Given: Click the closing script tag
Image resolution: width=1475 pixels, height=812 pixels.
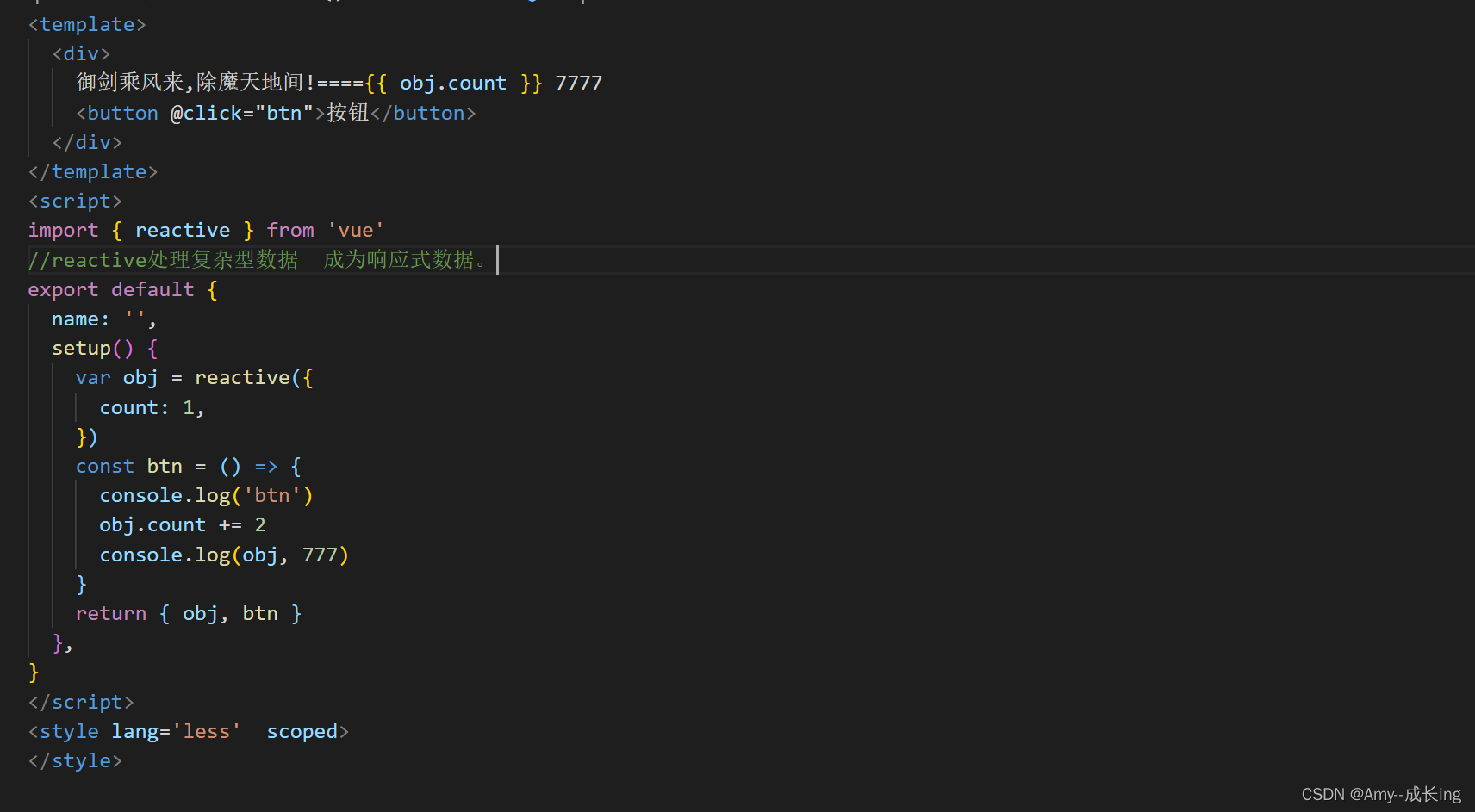Looking at the screenshot, I should (81, 702).
